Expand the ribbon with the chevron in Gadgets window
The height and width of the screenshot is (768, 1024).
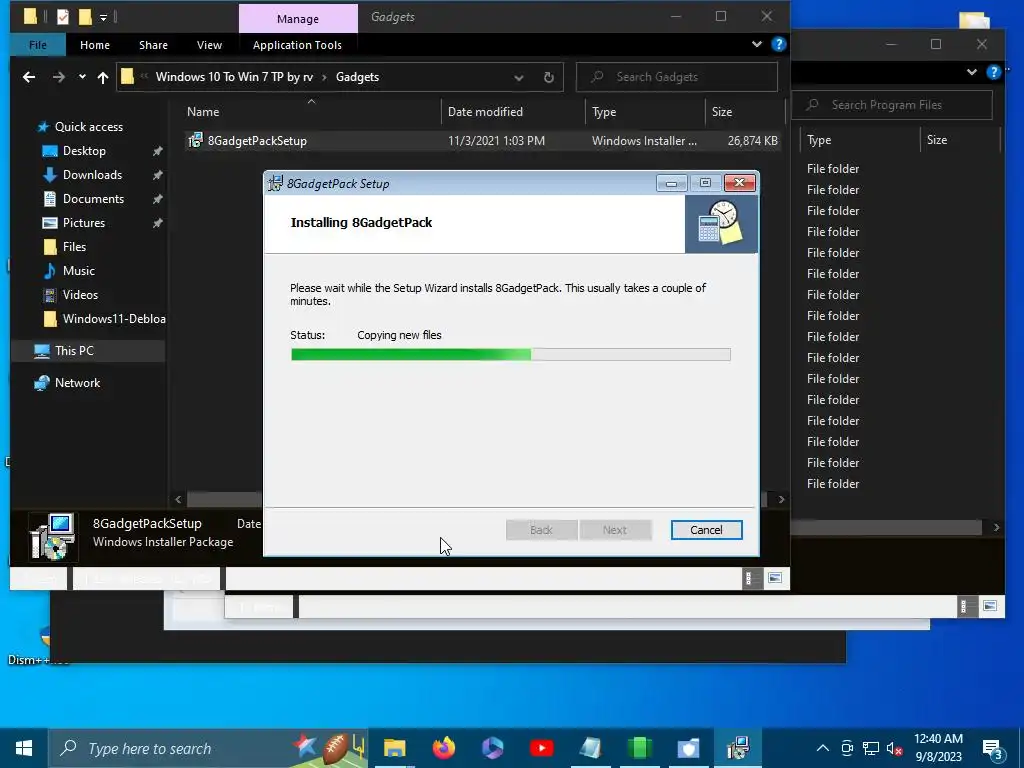pos(757,44)
